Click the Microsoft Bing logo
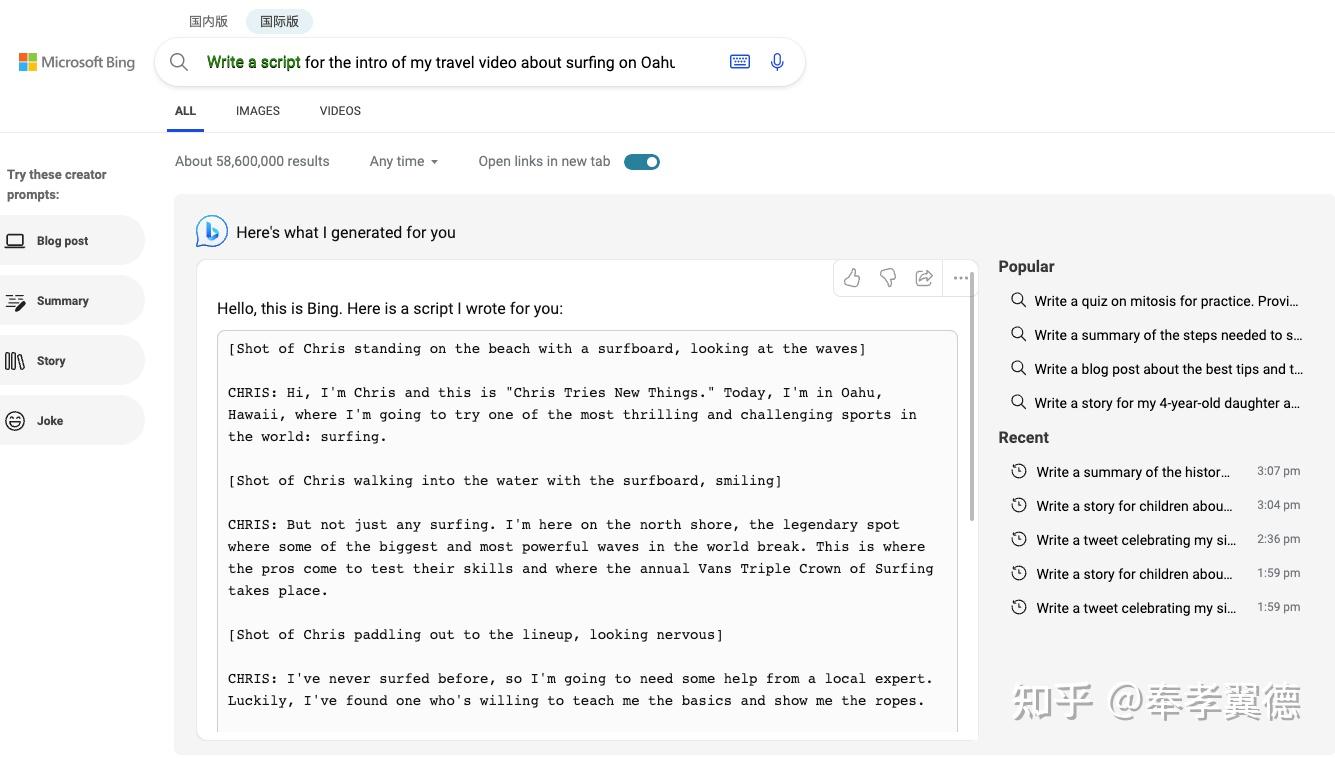Screen dimensions: 1335x758 [77, 62]
